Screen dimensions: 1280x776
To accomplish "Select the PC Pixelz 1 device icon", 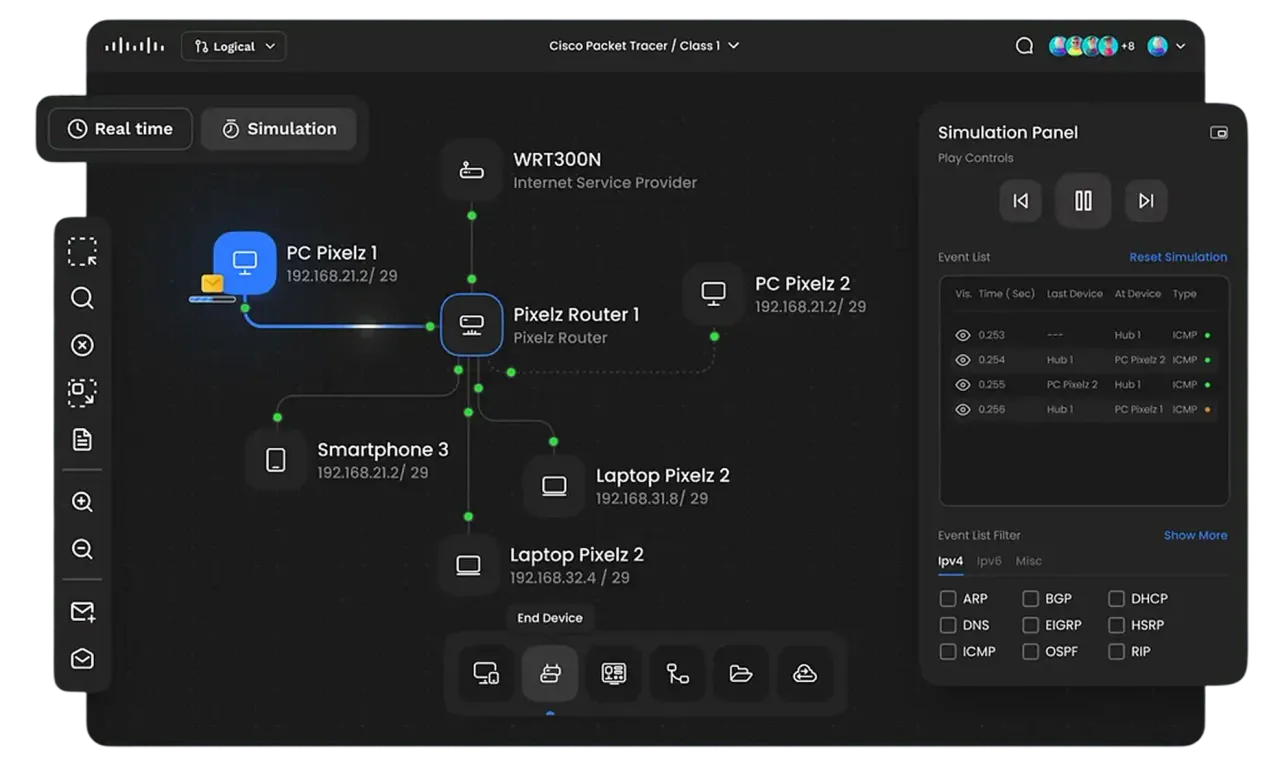I will (244, 262).
